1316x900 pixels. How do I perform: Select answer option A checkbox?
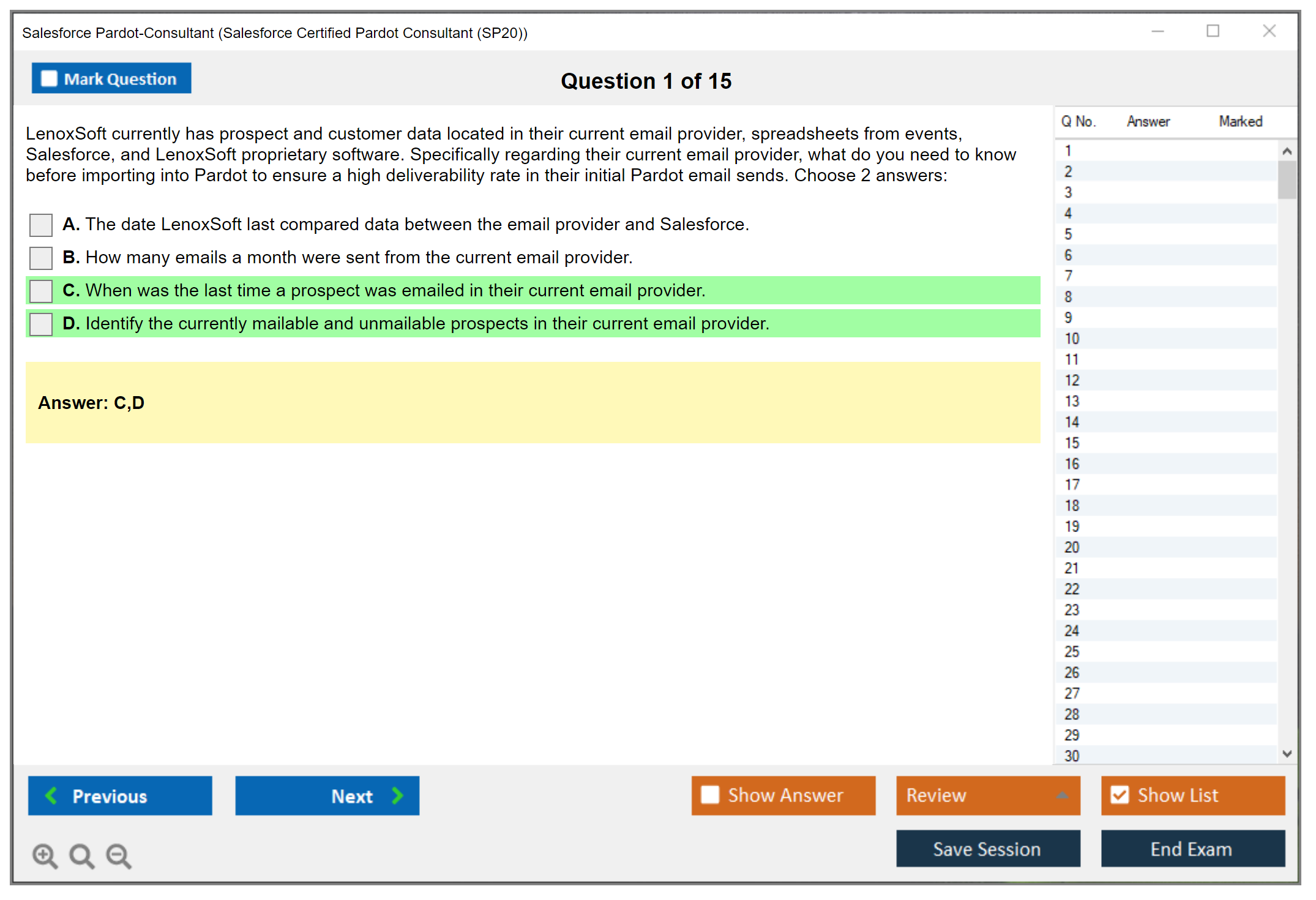point(41,225)
